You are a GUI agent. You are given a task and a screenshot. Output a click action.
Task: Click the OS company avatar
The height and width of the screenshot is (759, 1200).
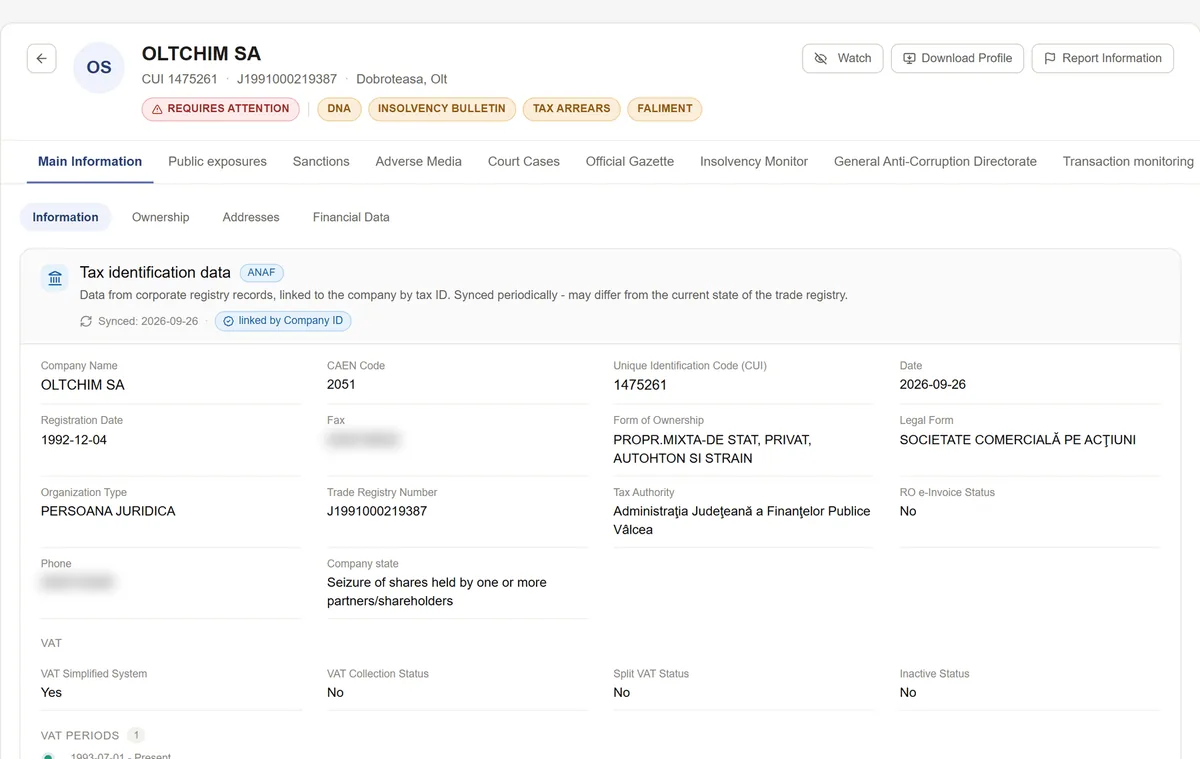[99, 68]
